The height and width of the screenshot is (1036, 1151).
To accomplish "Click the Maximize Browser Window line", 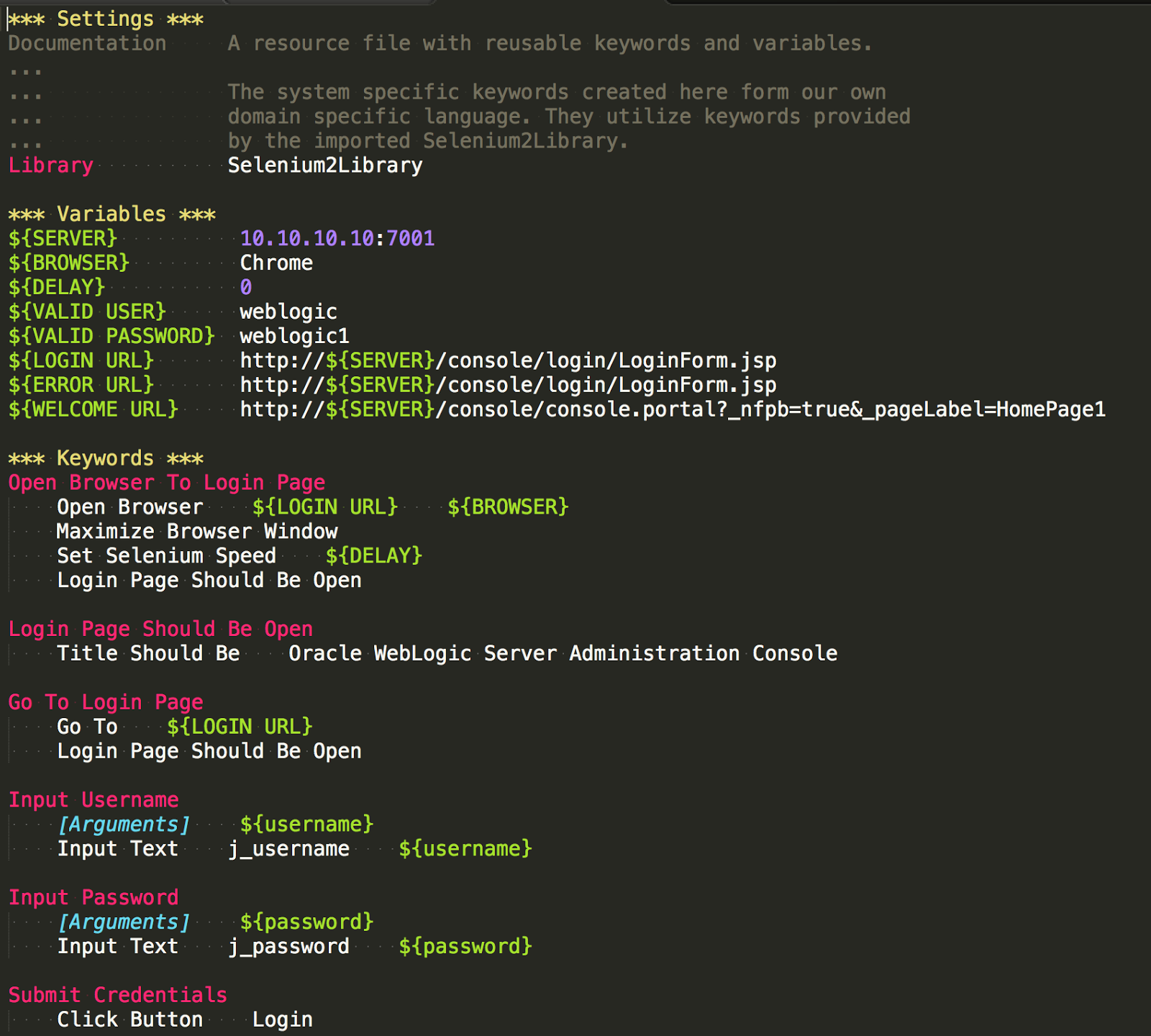I will pos(197,531).
